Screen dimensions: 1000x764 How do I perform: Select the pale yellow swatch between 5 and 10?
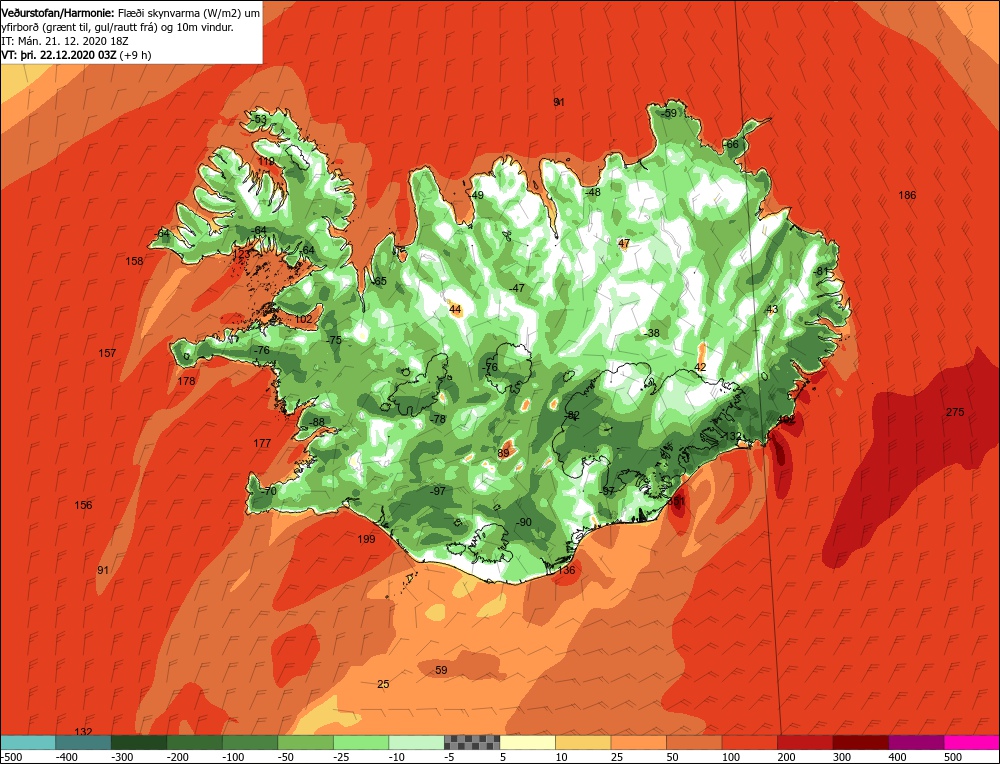[527, 742]
